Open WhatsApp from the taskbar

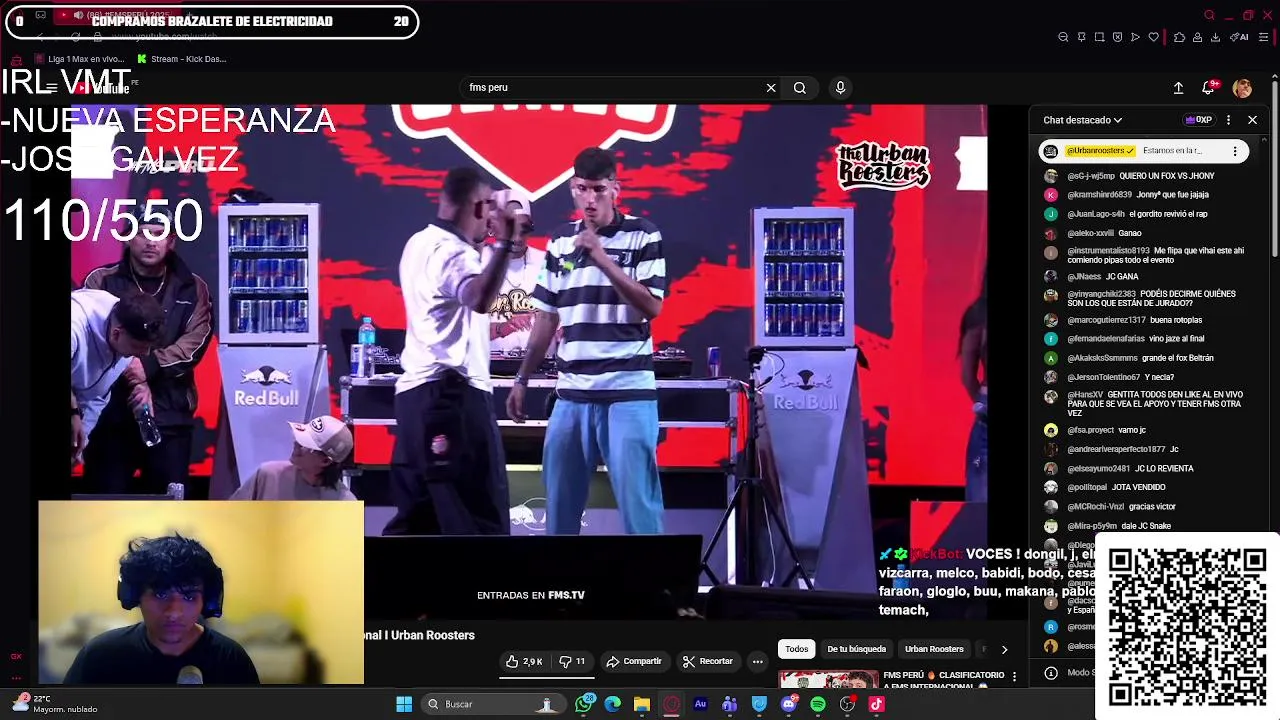(584, 704)
